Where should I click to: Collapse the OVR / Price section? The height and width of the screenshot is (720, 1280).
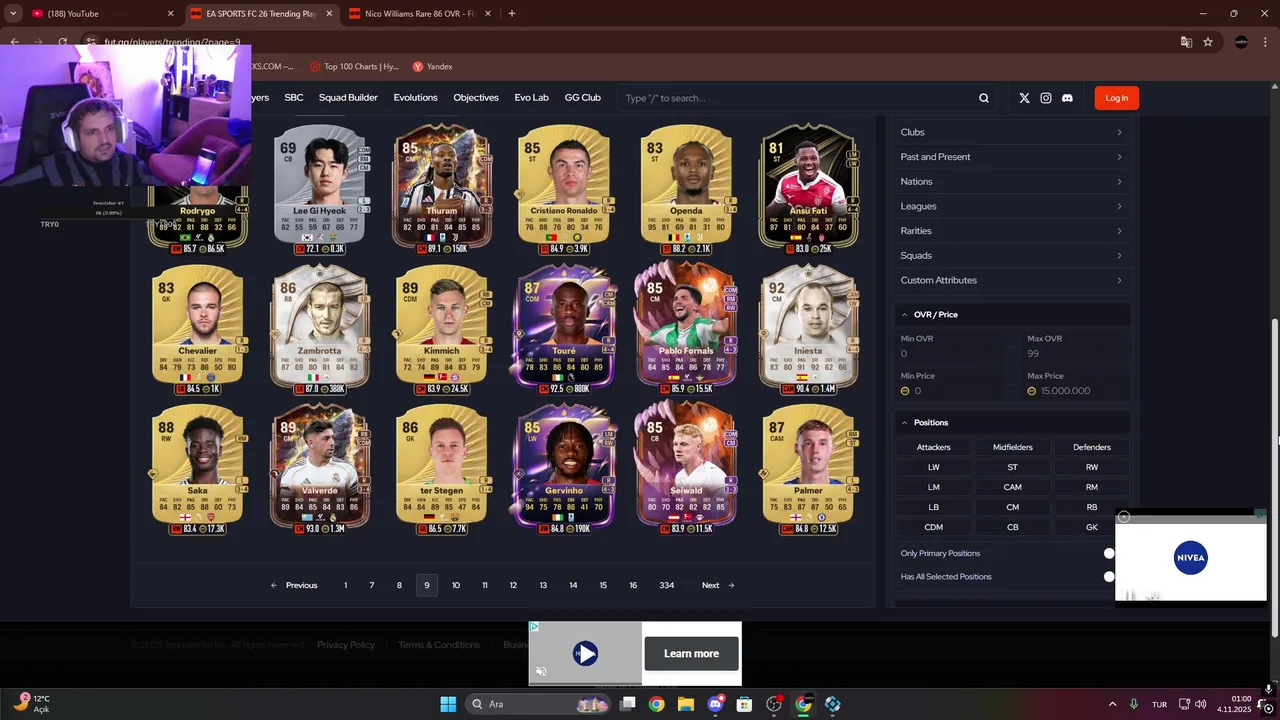point(1011,314)
